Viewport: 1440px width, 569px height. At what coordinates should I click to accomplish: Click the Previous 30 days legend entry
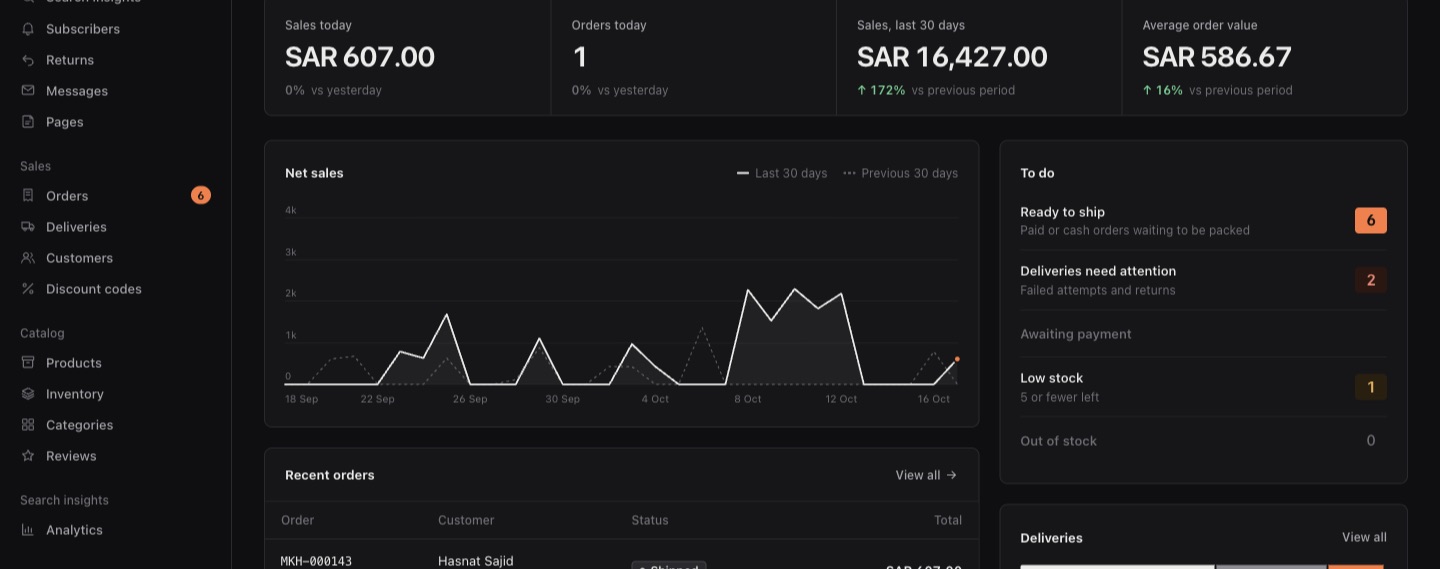pyautogui.click(x=900, y=173)
